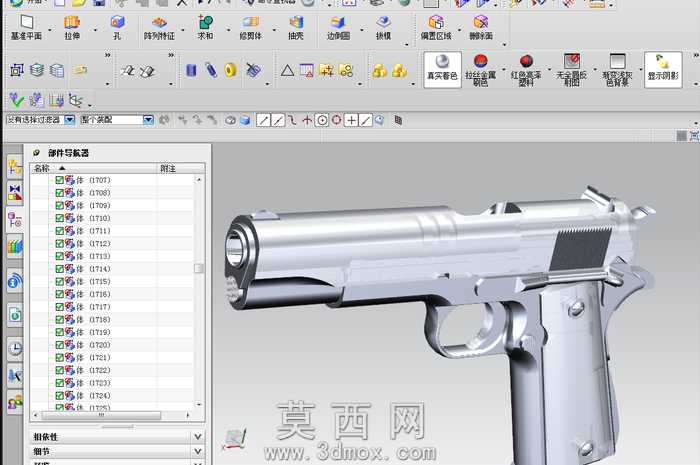Viewport: 700px width, 465px height.
Task: Open the 阵列特征 pattern feature tool
Action: [x=159, y=28]
